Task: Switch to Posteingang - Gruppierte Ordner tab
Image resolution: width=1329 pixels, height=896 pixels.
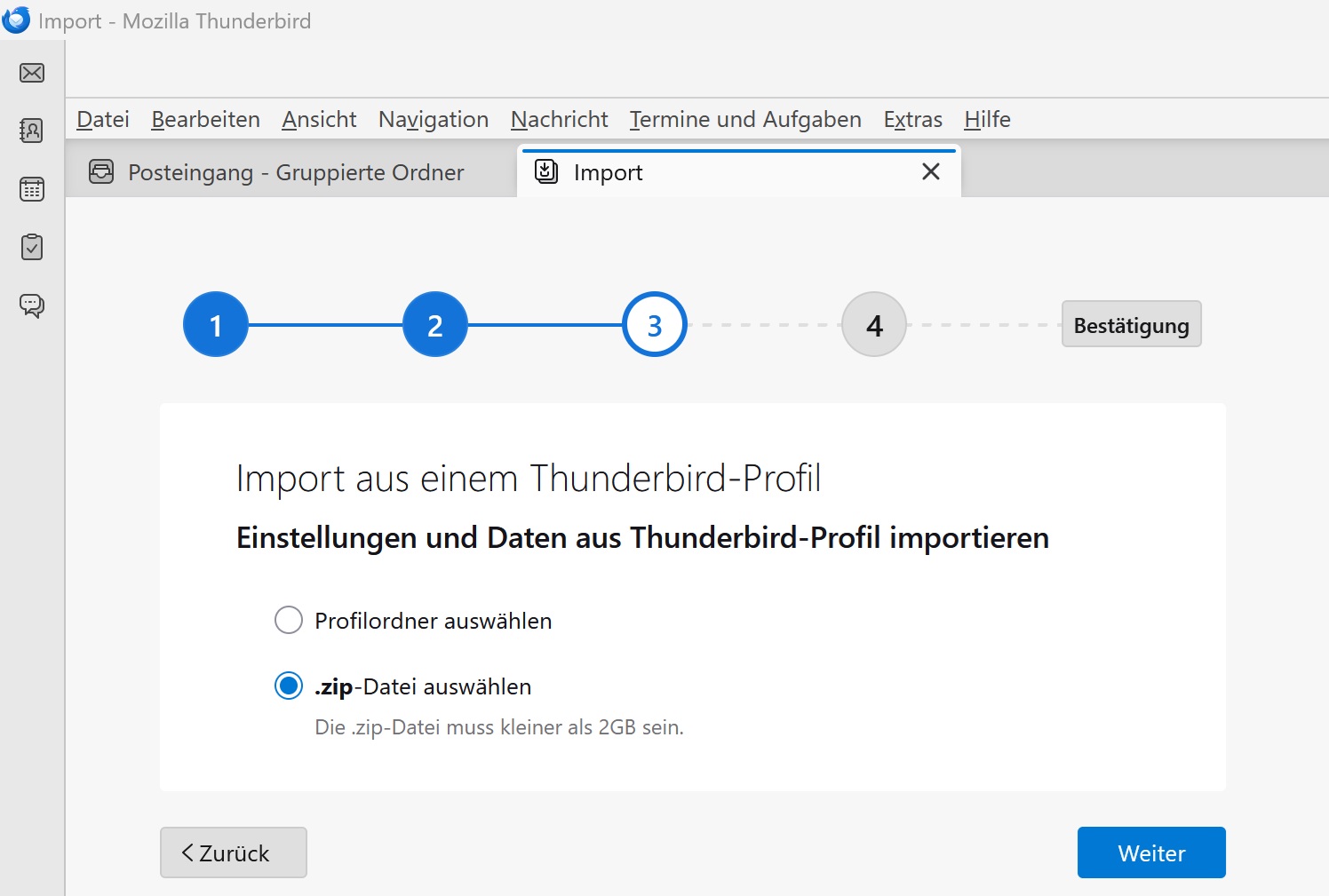Action: click(x=295, y=172)
